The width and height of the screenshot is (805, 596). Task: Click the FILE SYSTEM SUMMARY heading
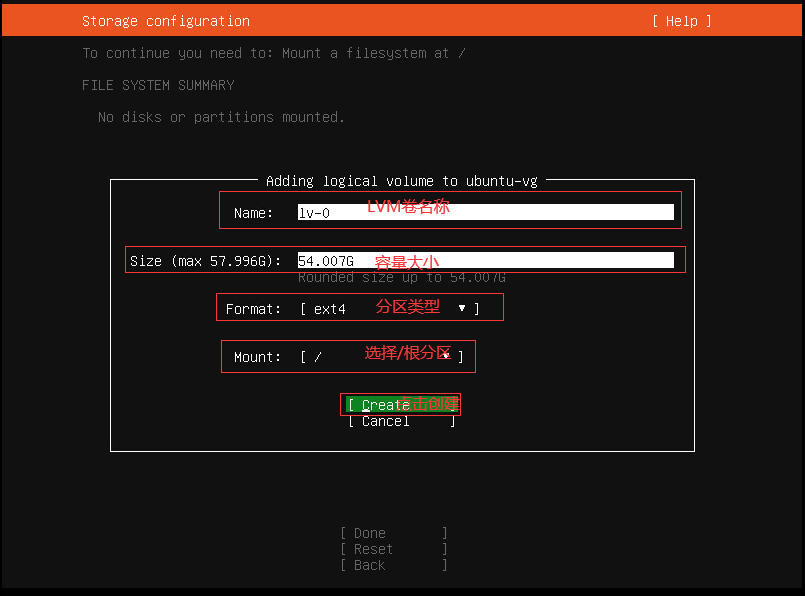click(x=158, y=84)
